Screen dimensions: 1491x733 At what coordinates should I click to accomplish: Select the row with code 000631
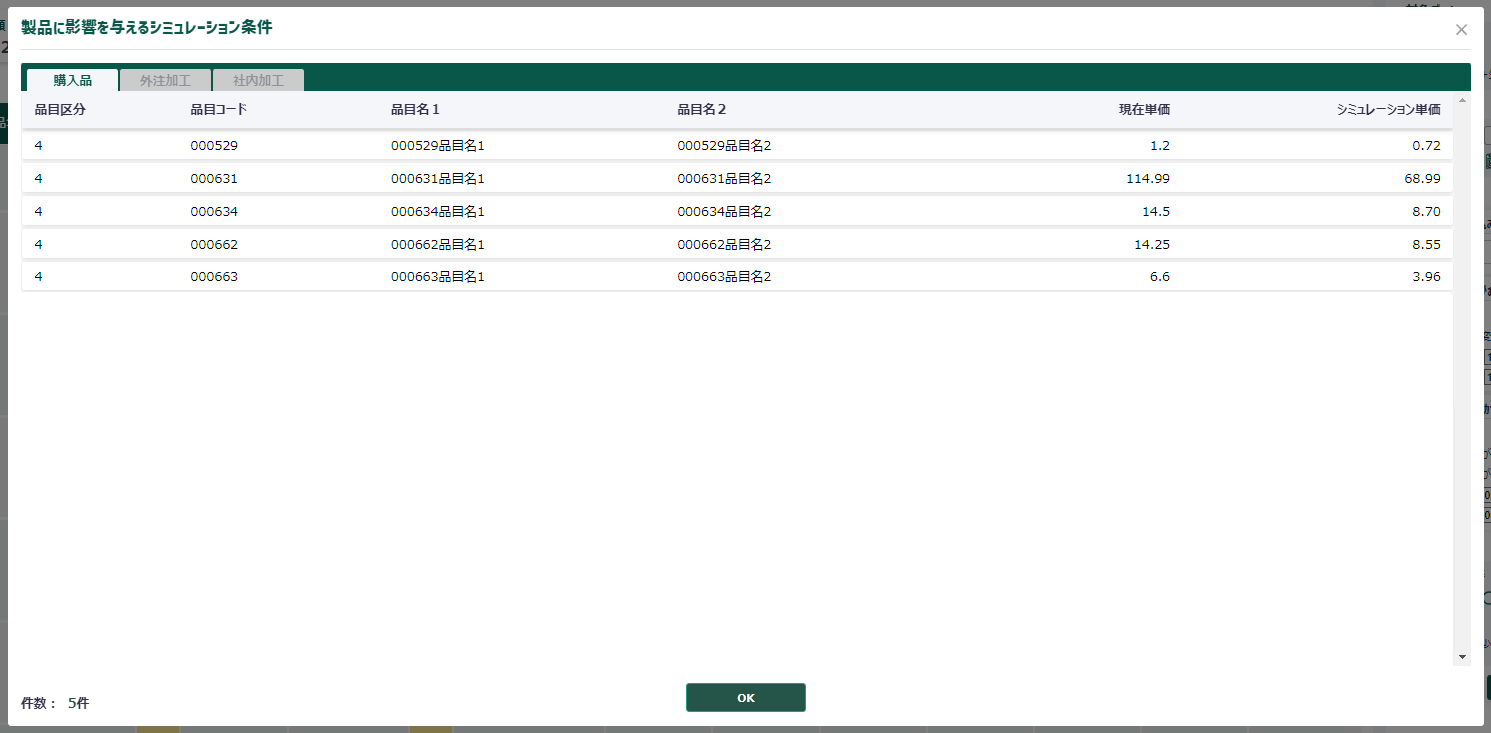pos(214,179)
